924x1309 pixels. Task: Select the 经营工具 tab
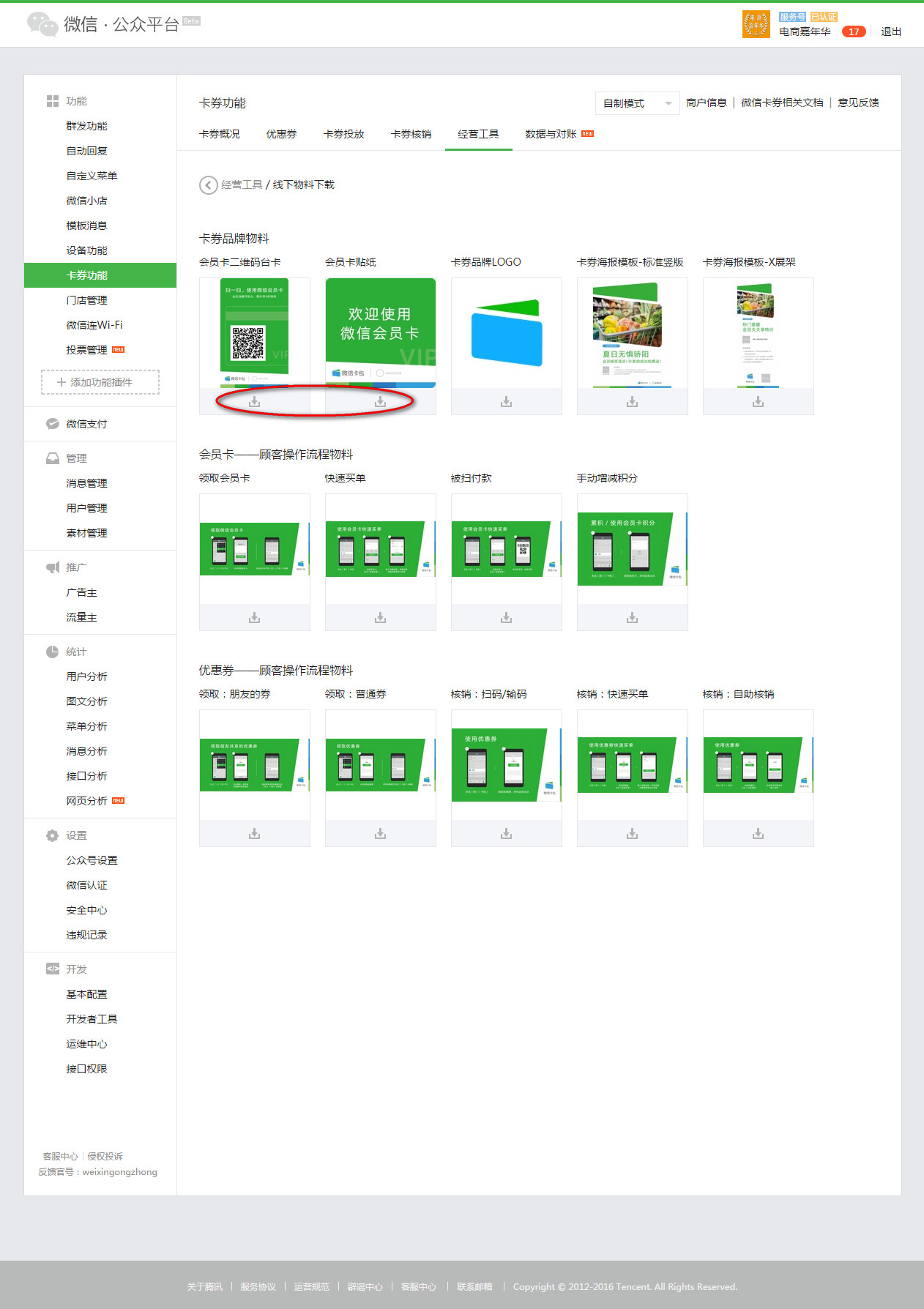click(479, 134)
